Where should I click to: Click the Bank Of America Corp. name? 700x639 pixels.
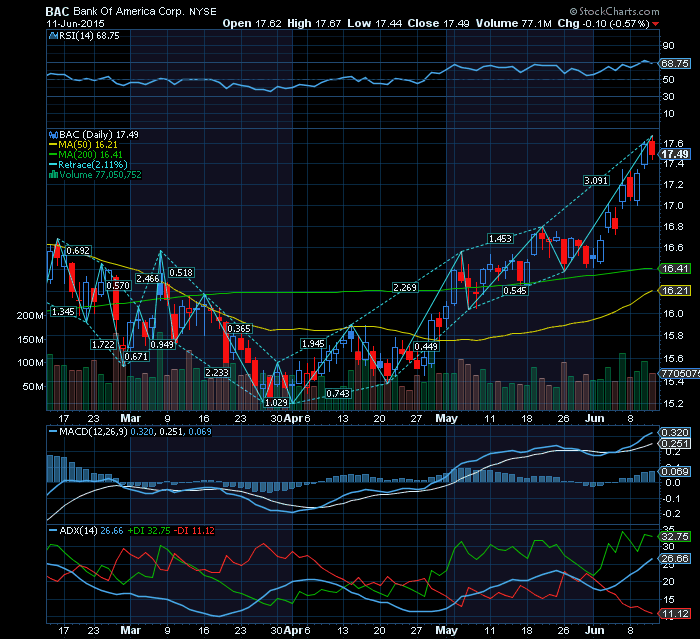coord(129,12)
